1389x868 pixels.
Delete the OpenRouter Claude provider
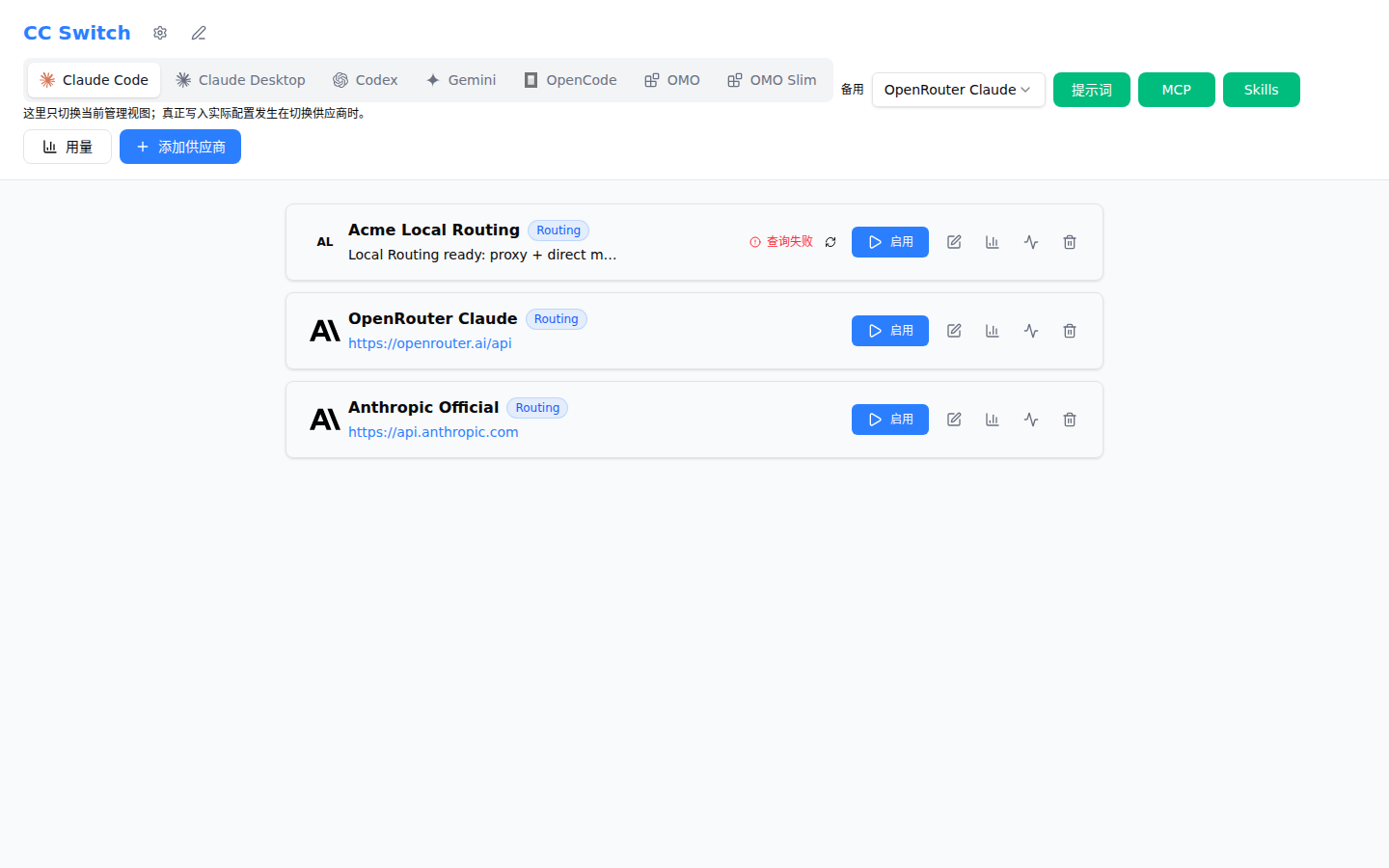(1070, 331)
